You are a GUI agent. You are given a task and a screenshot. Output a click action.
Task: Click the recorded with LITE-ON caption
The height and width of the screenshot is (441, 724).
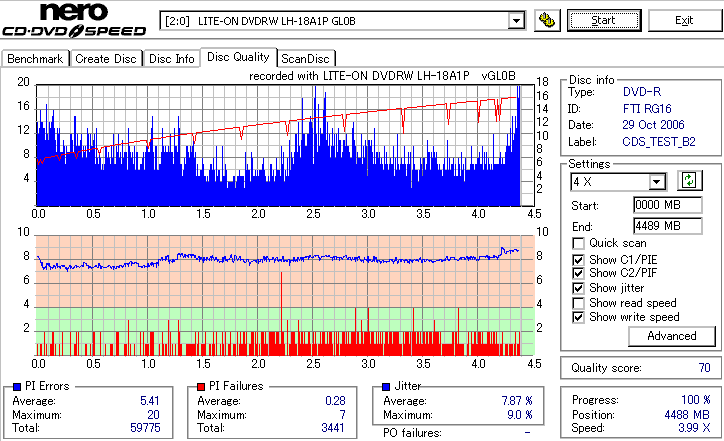coord(382,76)
